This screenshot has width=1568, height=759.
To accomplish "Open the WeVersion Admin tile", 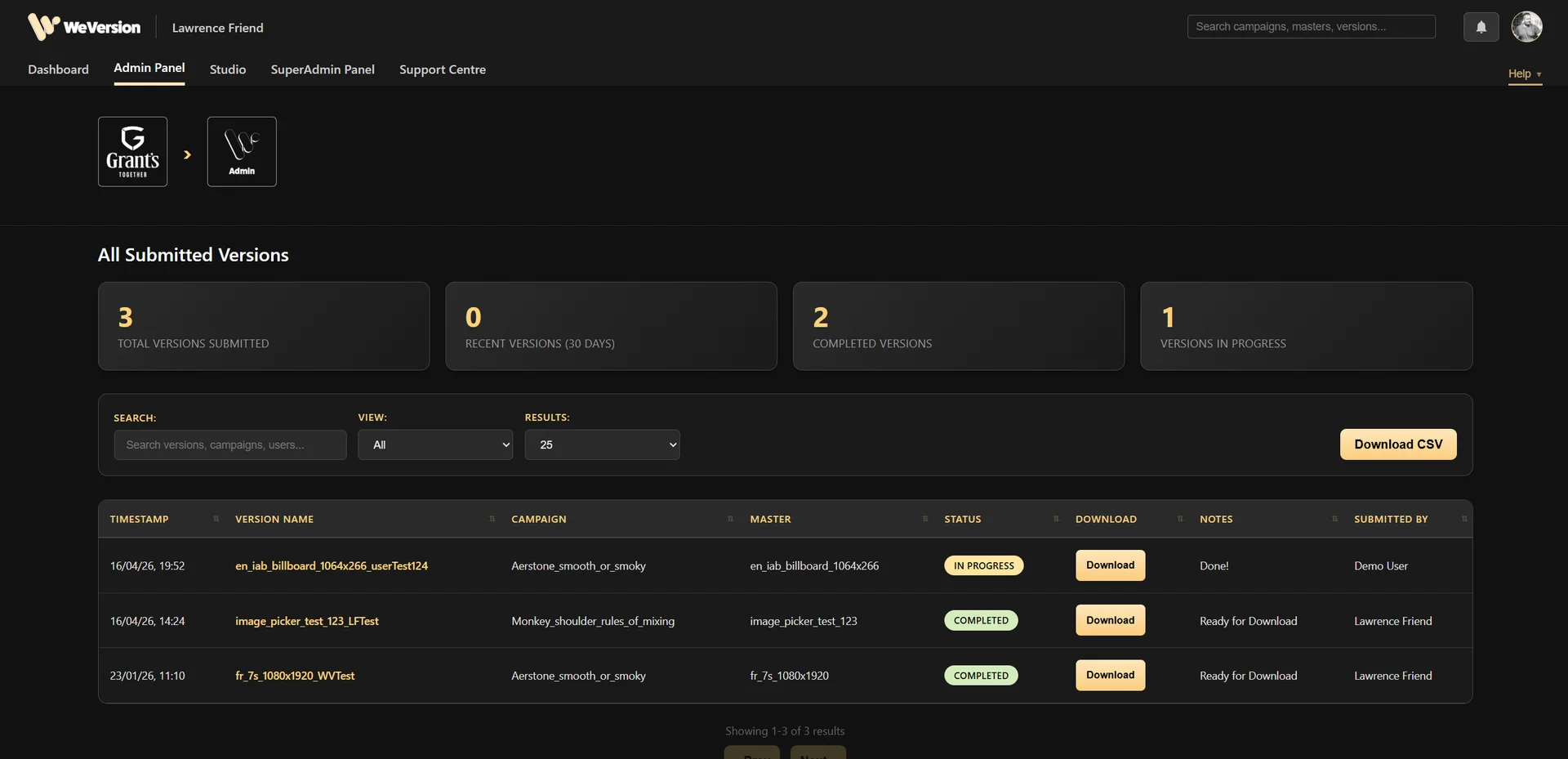I will [242, 151].
